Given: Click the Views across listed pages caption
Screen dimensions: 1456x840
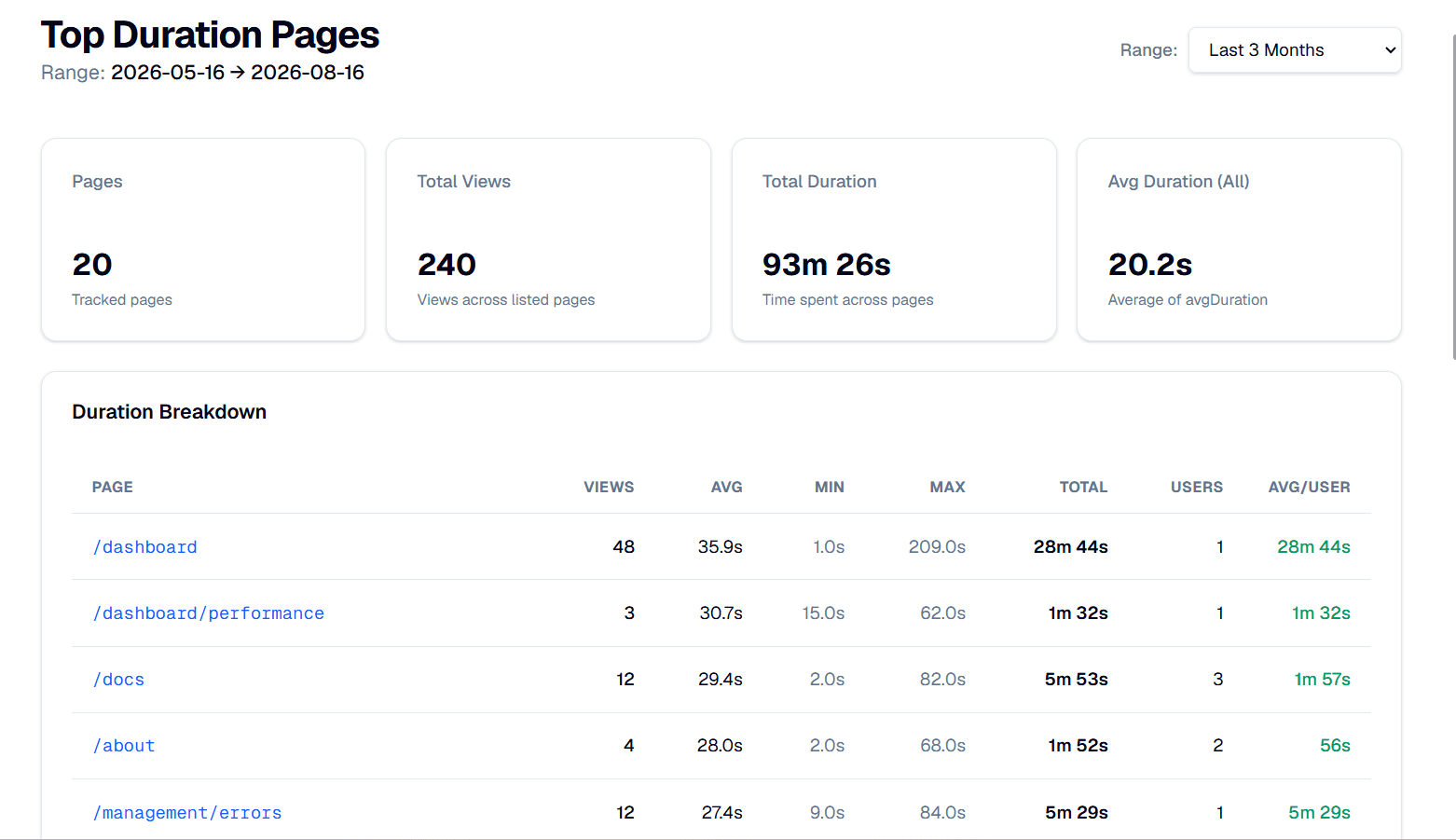Looking at the screenshot, I should click(x=506, y=300).
